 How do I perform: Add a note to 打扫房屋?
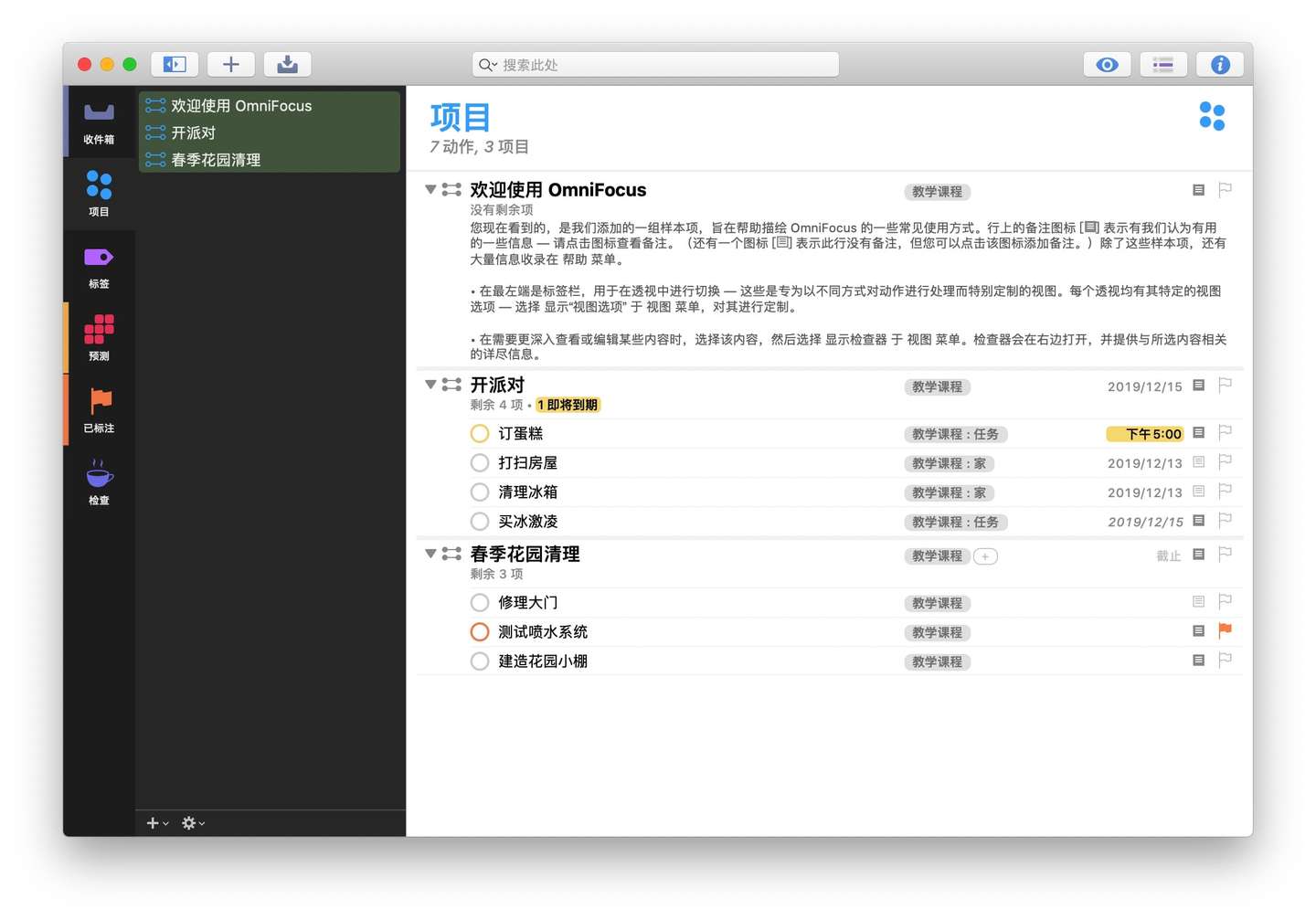point(1198,462)
